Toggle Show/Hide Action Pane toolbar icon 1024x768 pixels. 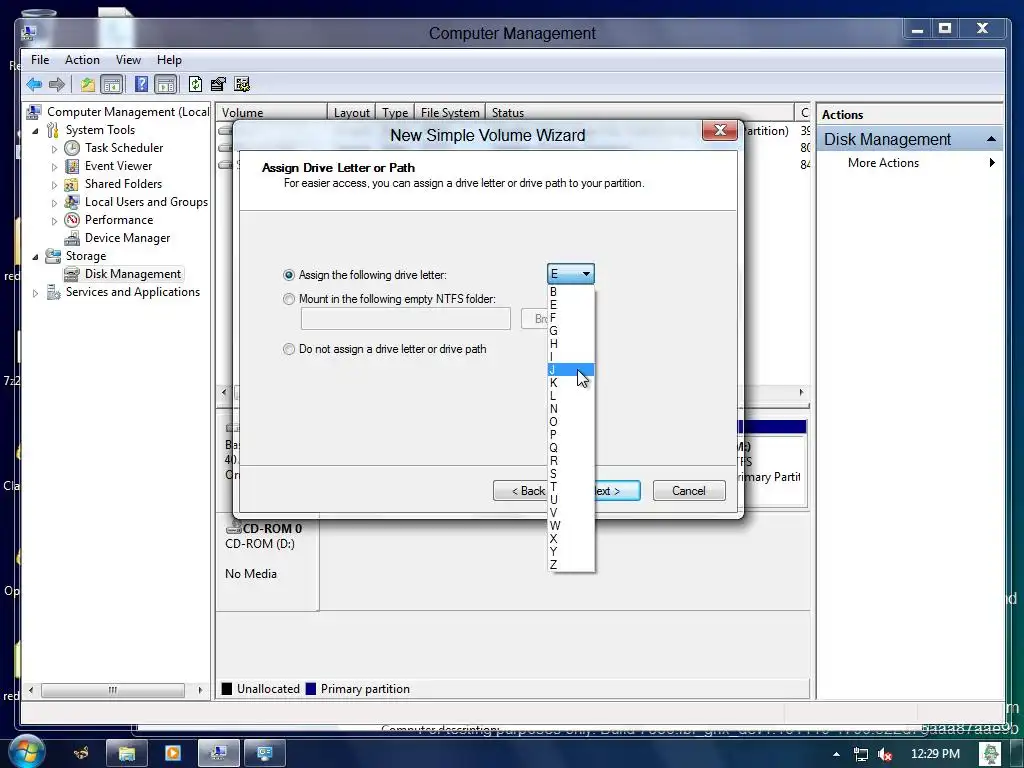166,84
